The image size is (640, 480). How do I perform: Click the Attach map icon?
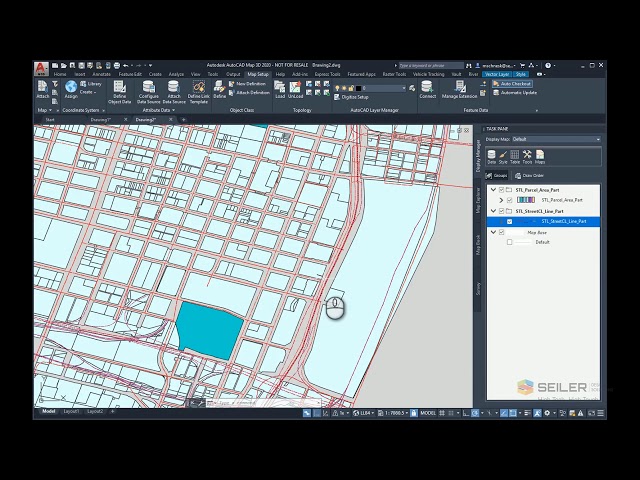coord(42,89)
